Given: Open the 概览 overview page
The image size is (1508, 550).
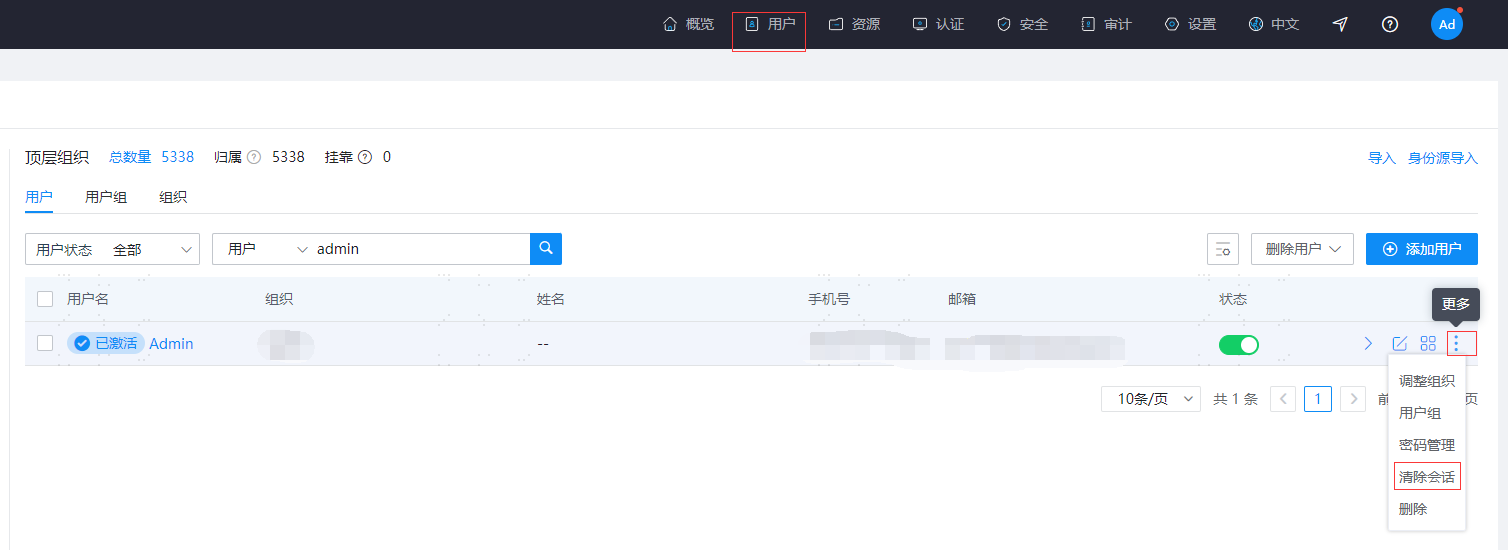Looking at the screenshot, I should 688,24.
